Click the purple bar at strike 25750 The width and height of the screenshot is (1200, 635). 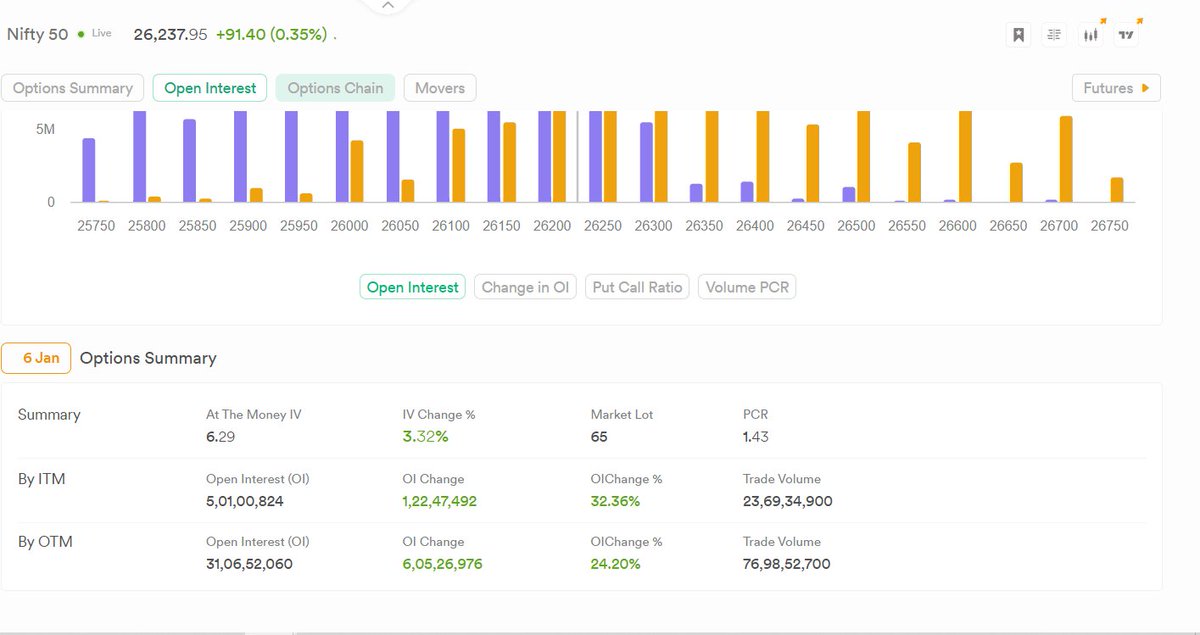click(x=89, y=170)
